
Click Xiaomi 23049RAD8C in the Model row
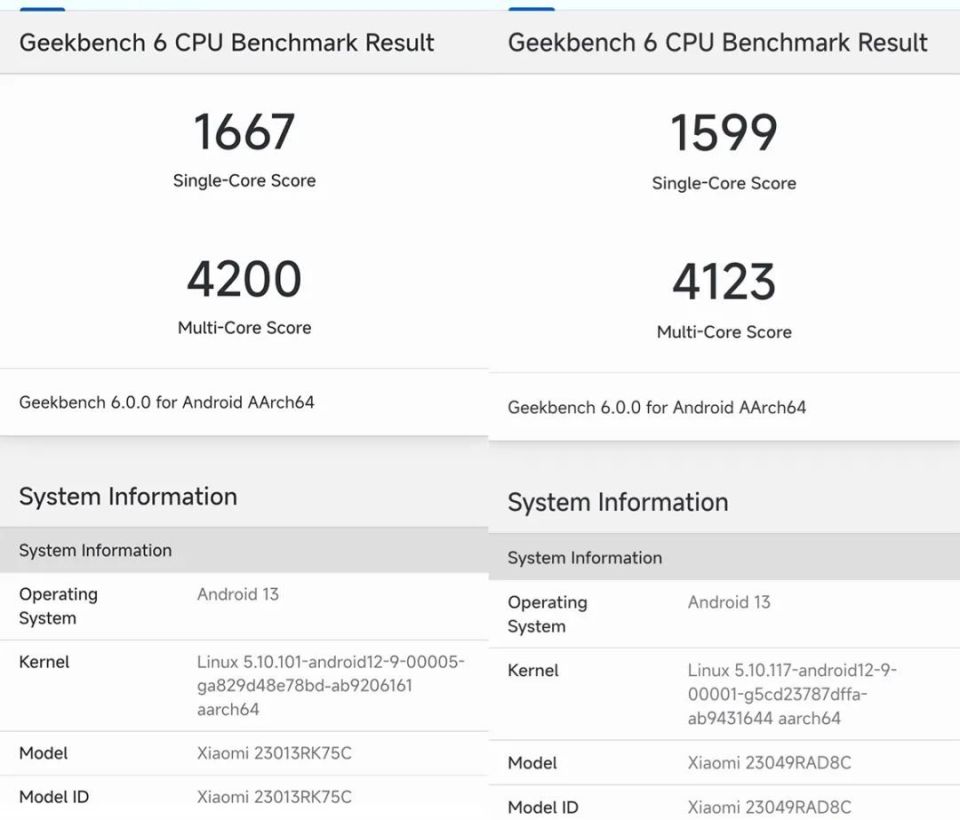pyautogui.click(x=769, y=762)
